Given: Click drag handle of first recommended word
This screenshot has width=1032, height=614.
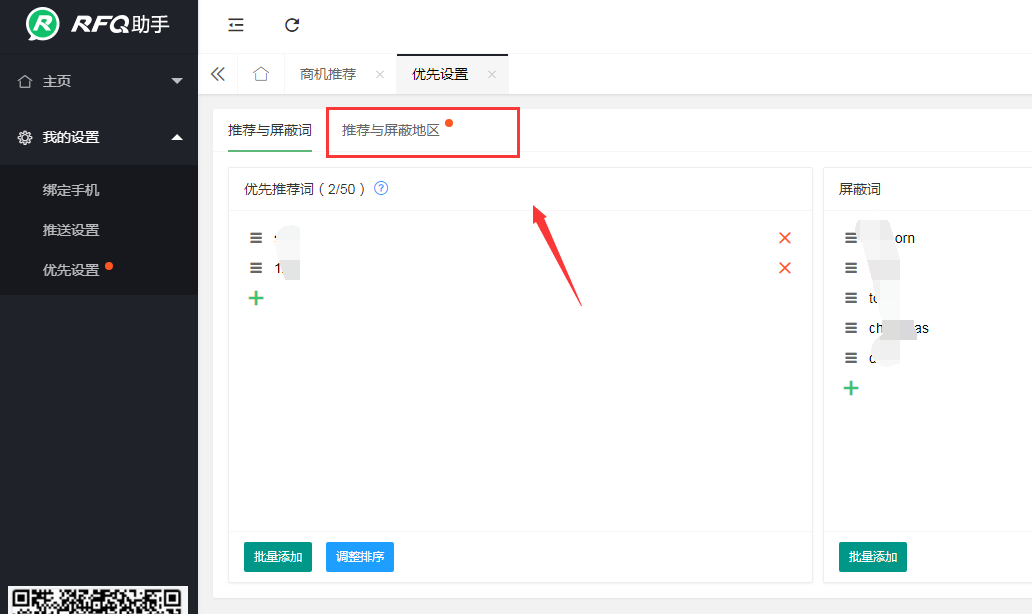Looking at the screenshot, I should tap(256, 238).
